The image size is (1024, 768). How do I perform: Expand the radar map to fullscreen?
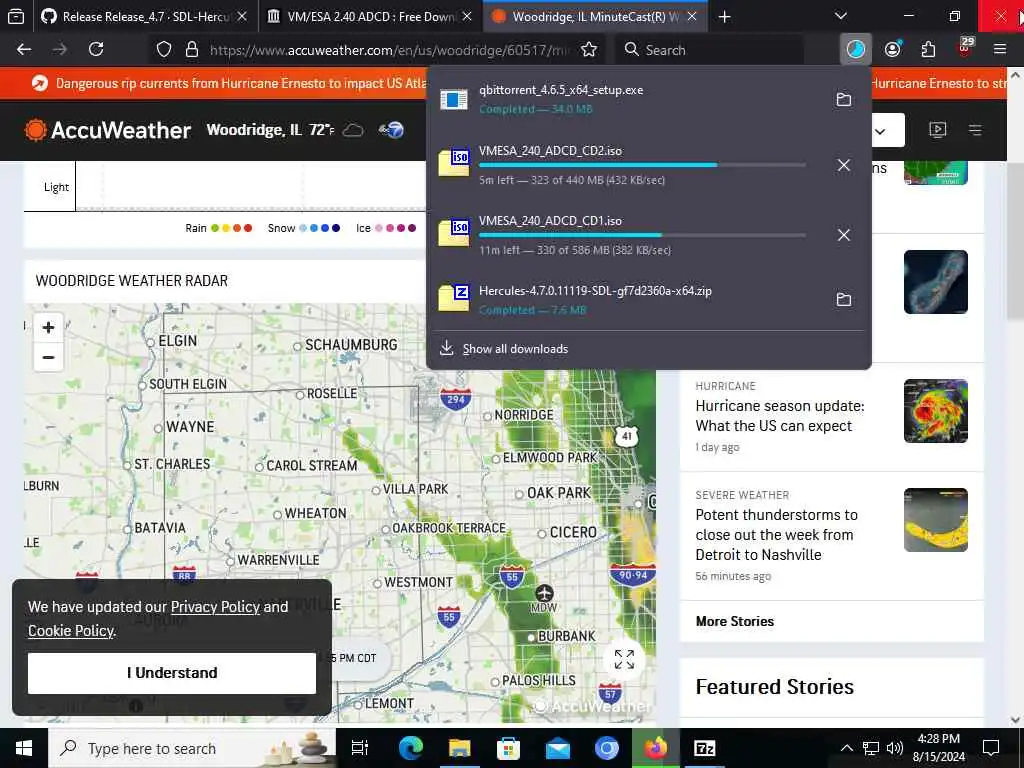click(x=624, y=660)
